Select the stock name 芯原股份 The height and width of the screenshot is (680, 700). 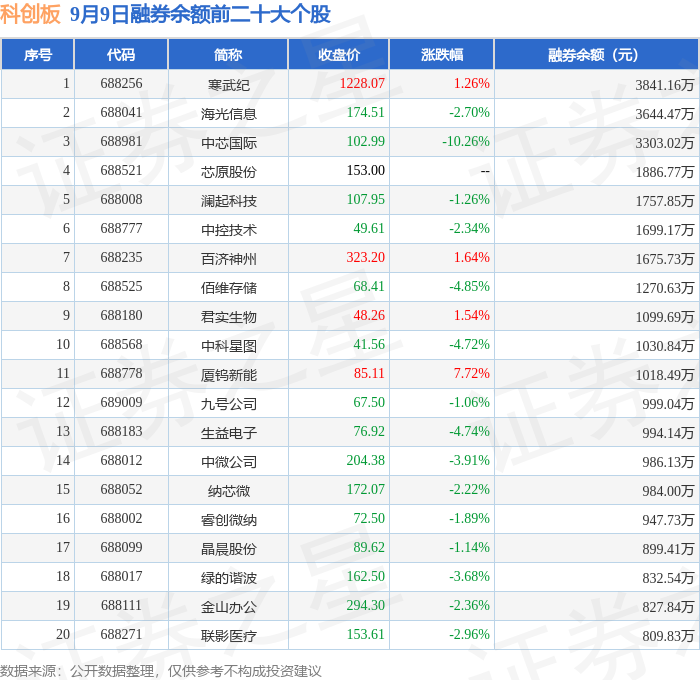pos(229,172)
